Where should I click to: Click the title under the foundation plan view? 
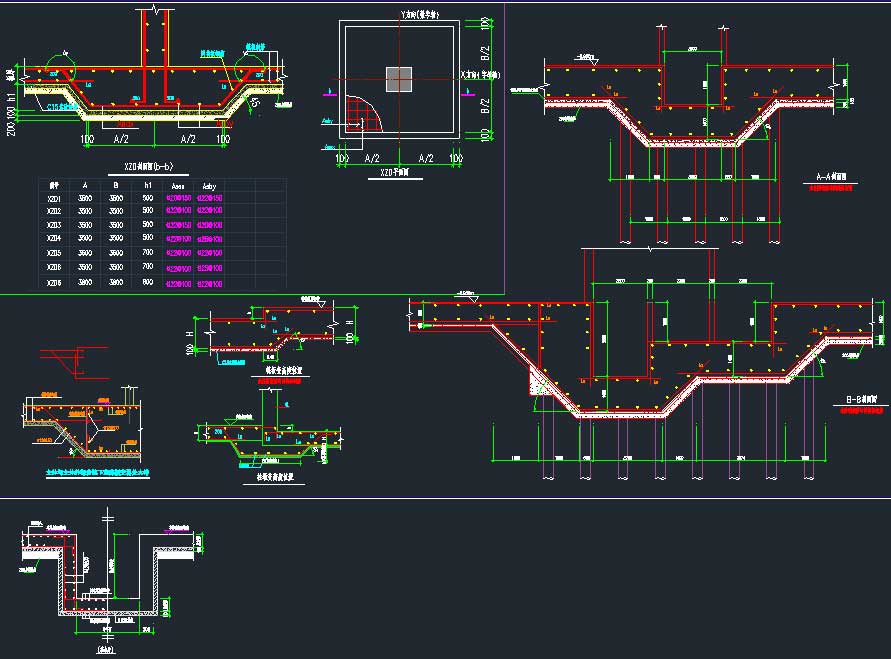point(399,172)
